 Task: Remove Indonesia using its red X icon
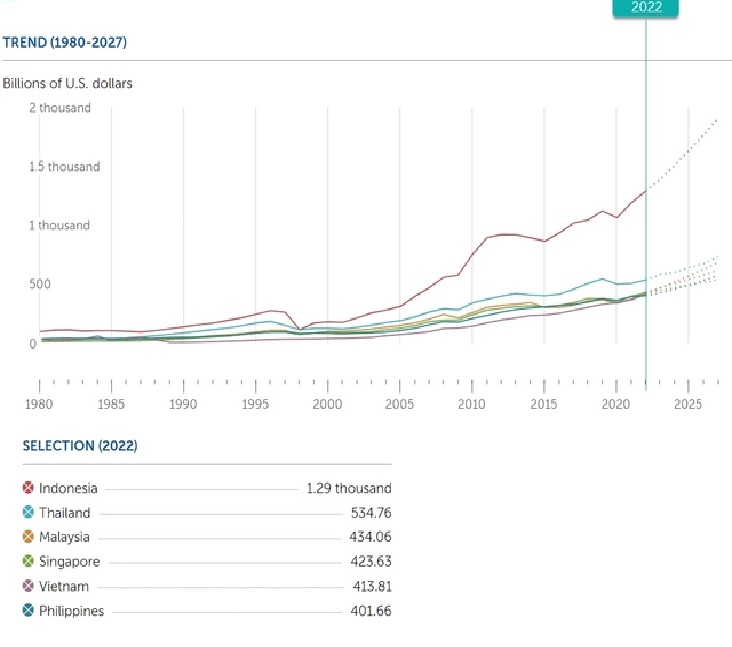(x=29, y=488)
